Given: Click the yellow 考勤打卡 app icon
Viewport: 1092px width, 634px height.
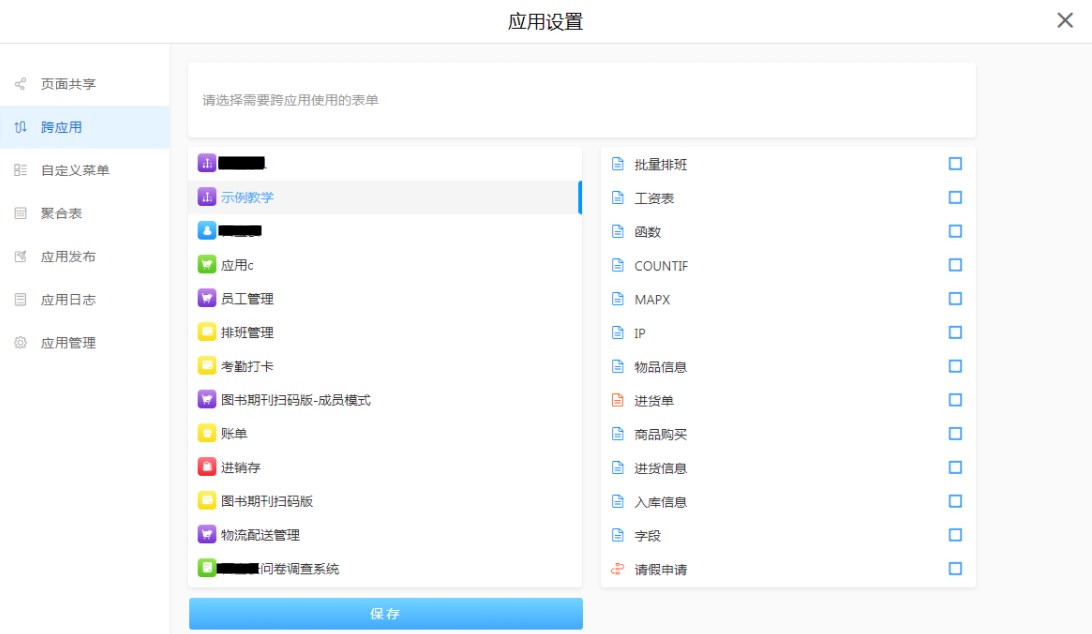Looking at the screenshot, I should (x=207, y=366).
